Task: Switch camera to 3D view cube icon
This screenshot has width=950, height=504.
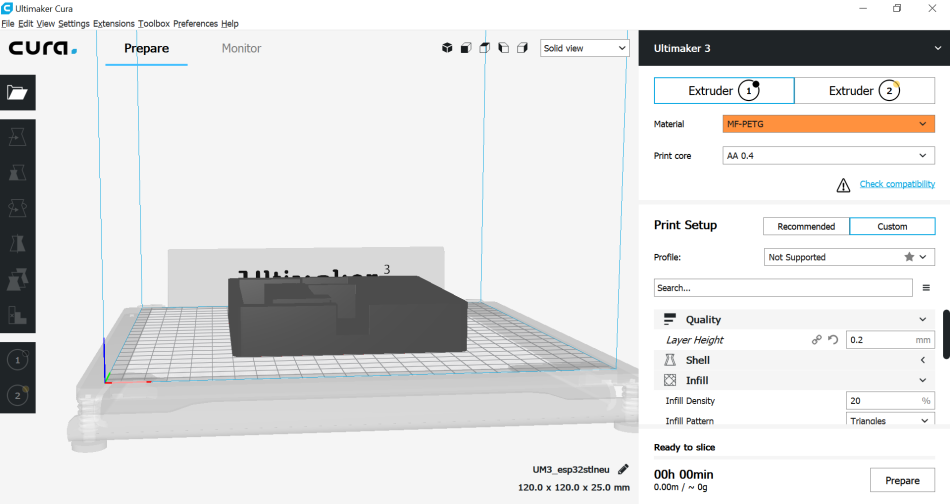Action: 447,48
